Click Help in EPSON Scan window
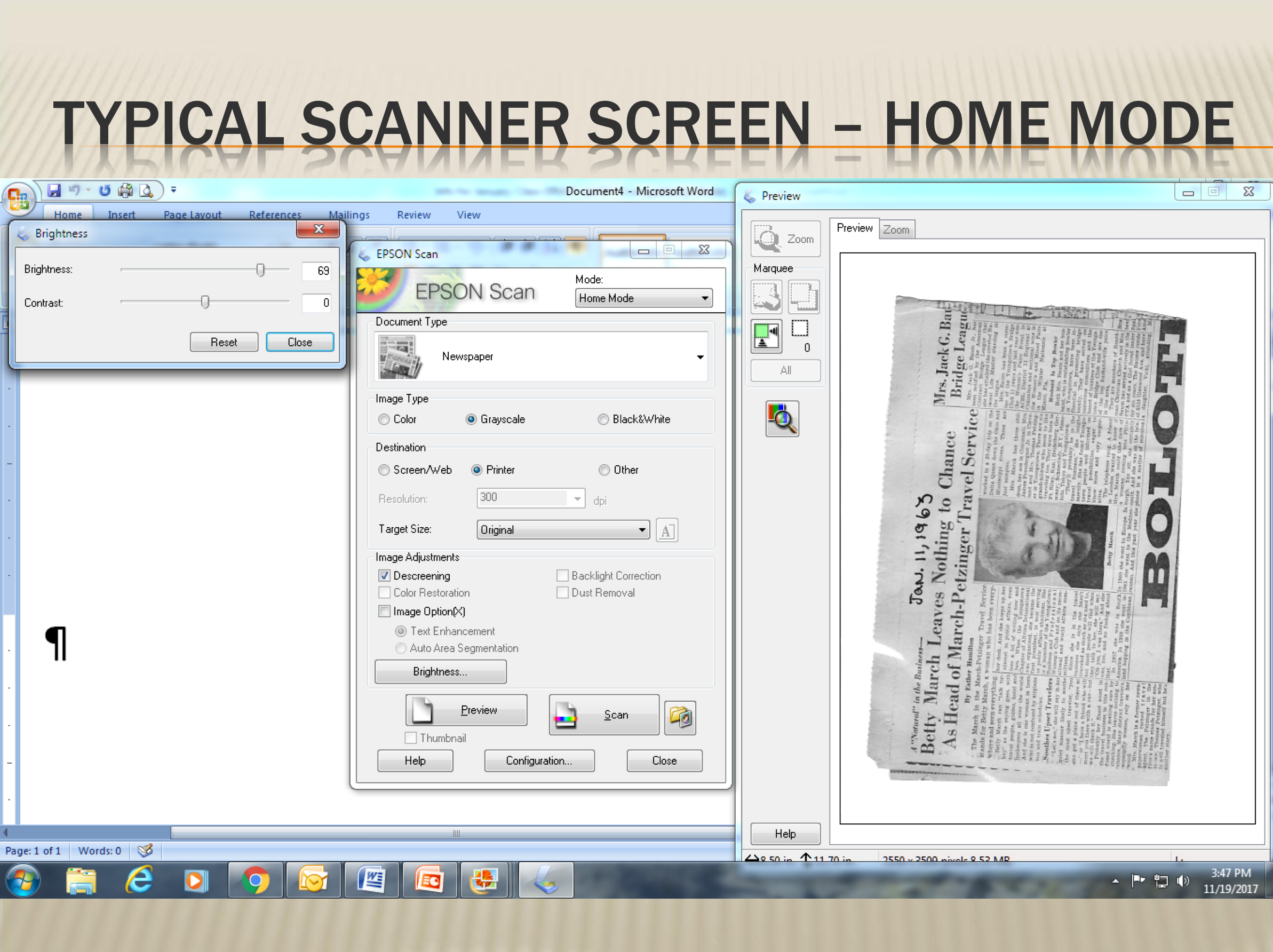1273x952 pixels. point(415,760)
